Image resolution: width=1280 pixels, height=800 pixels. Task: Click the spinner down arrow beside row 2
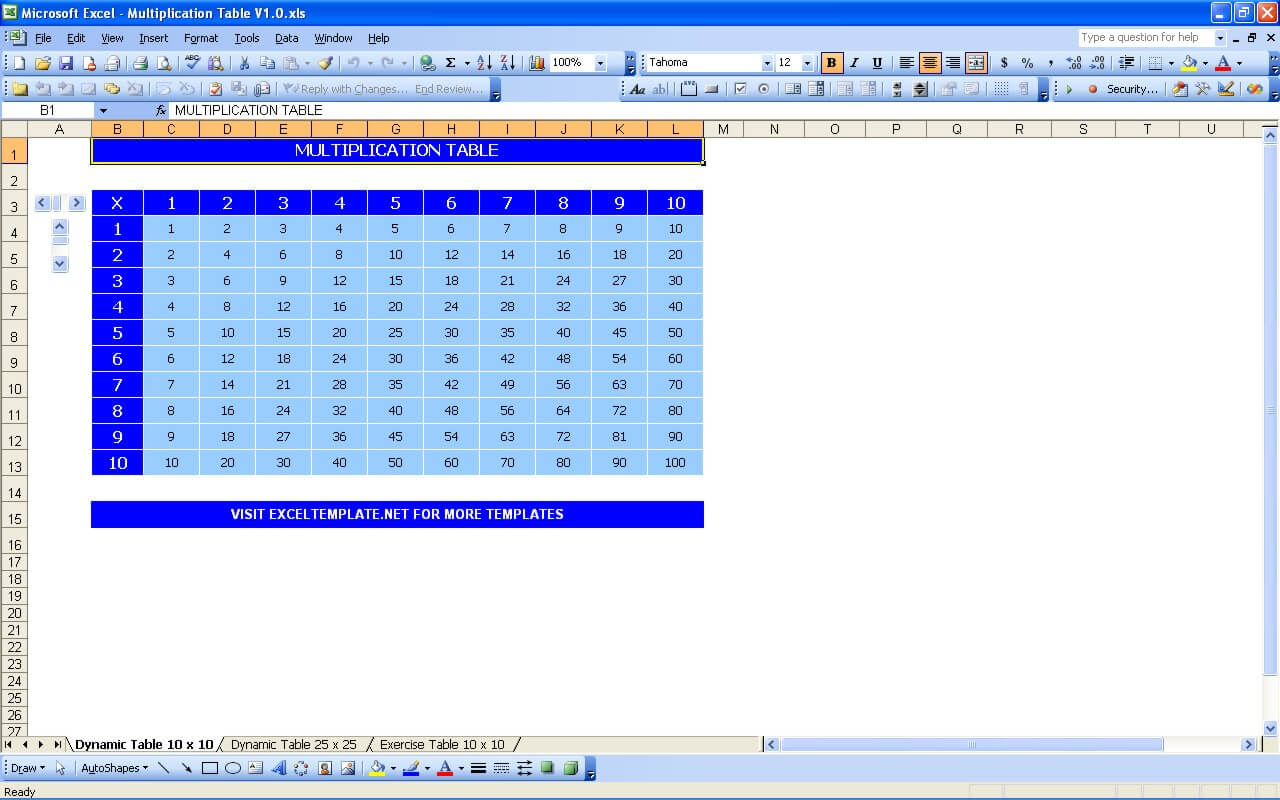(59, 264)
